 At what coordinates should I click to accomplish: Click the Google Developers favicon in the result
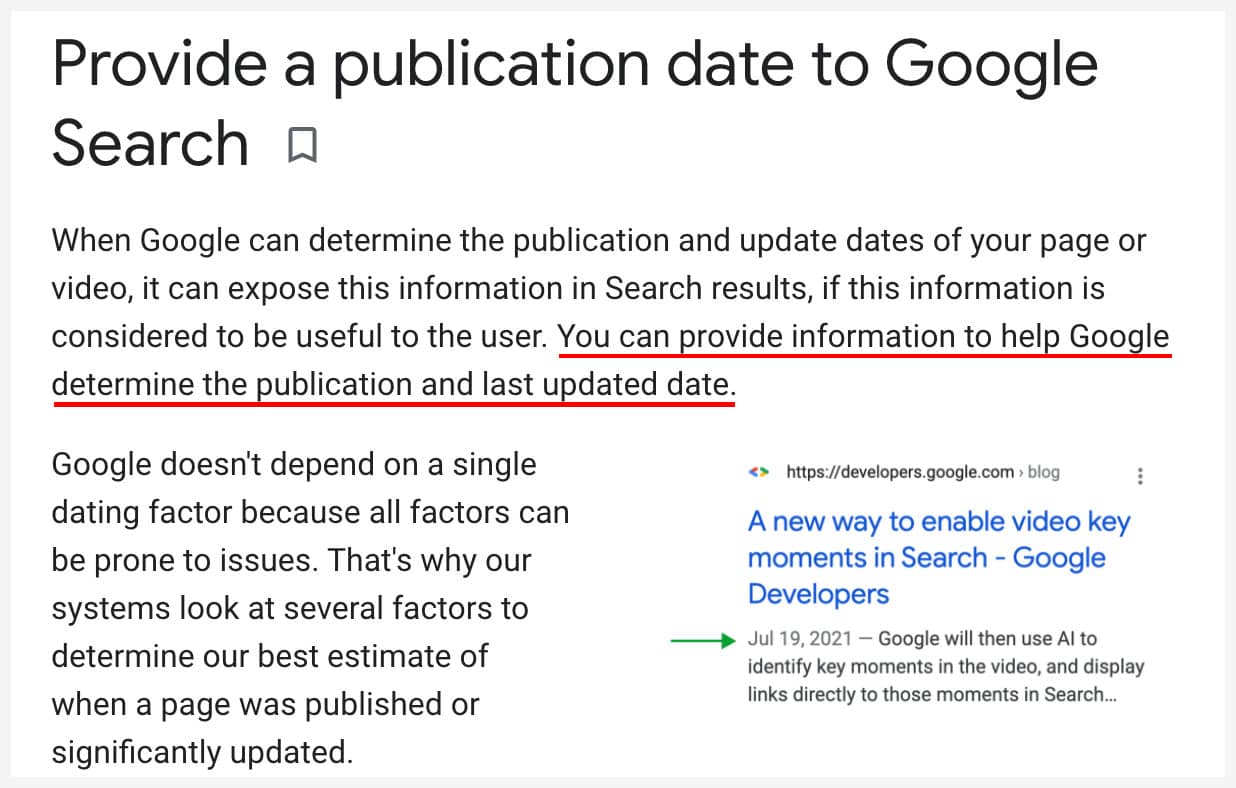click(758, 473)
